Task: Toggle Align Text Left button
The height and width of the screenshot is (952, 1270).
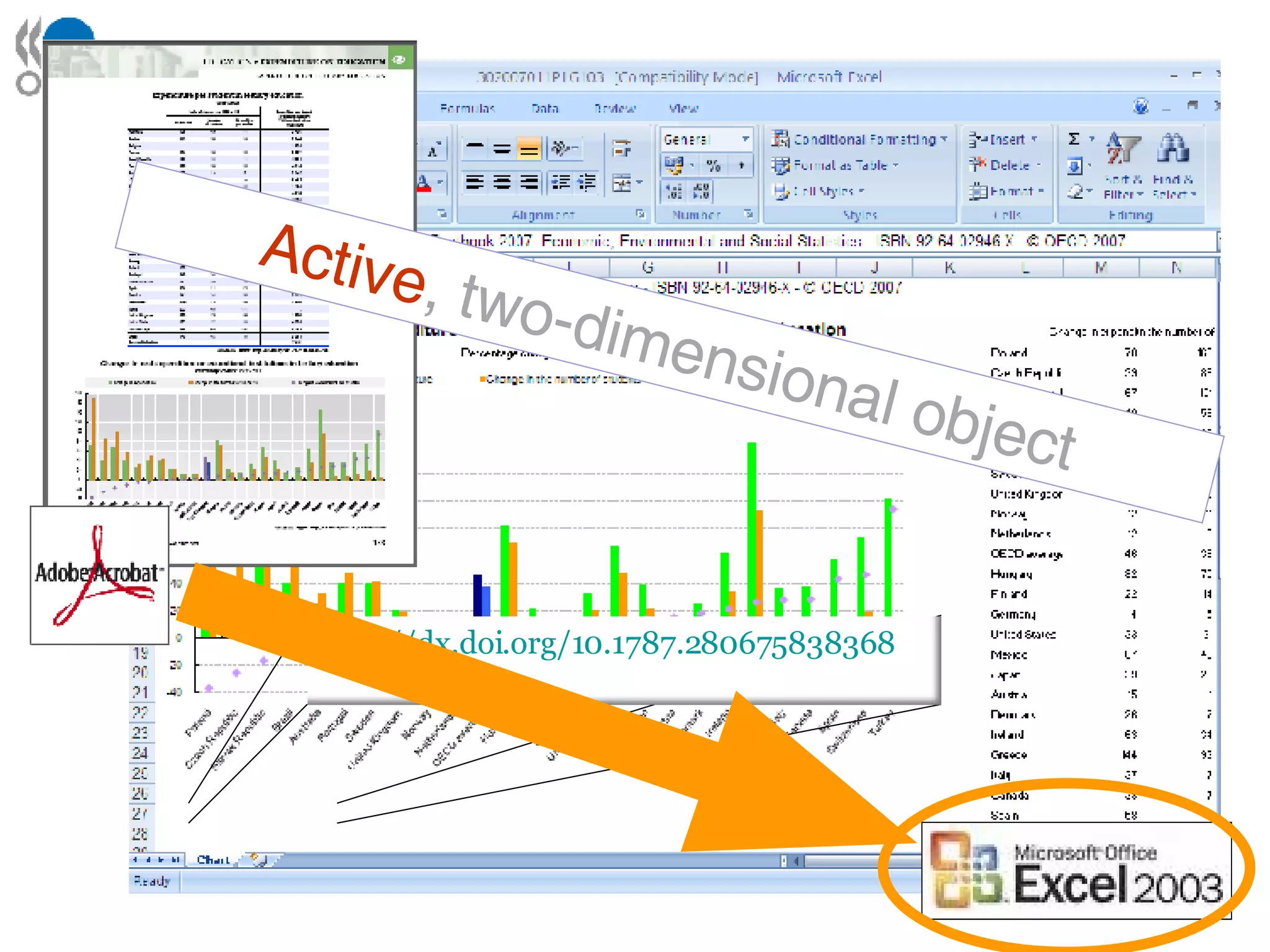Action: tap(475, 182)
